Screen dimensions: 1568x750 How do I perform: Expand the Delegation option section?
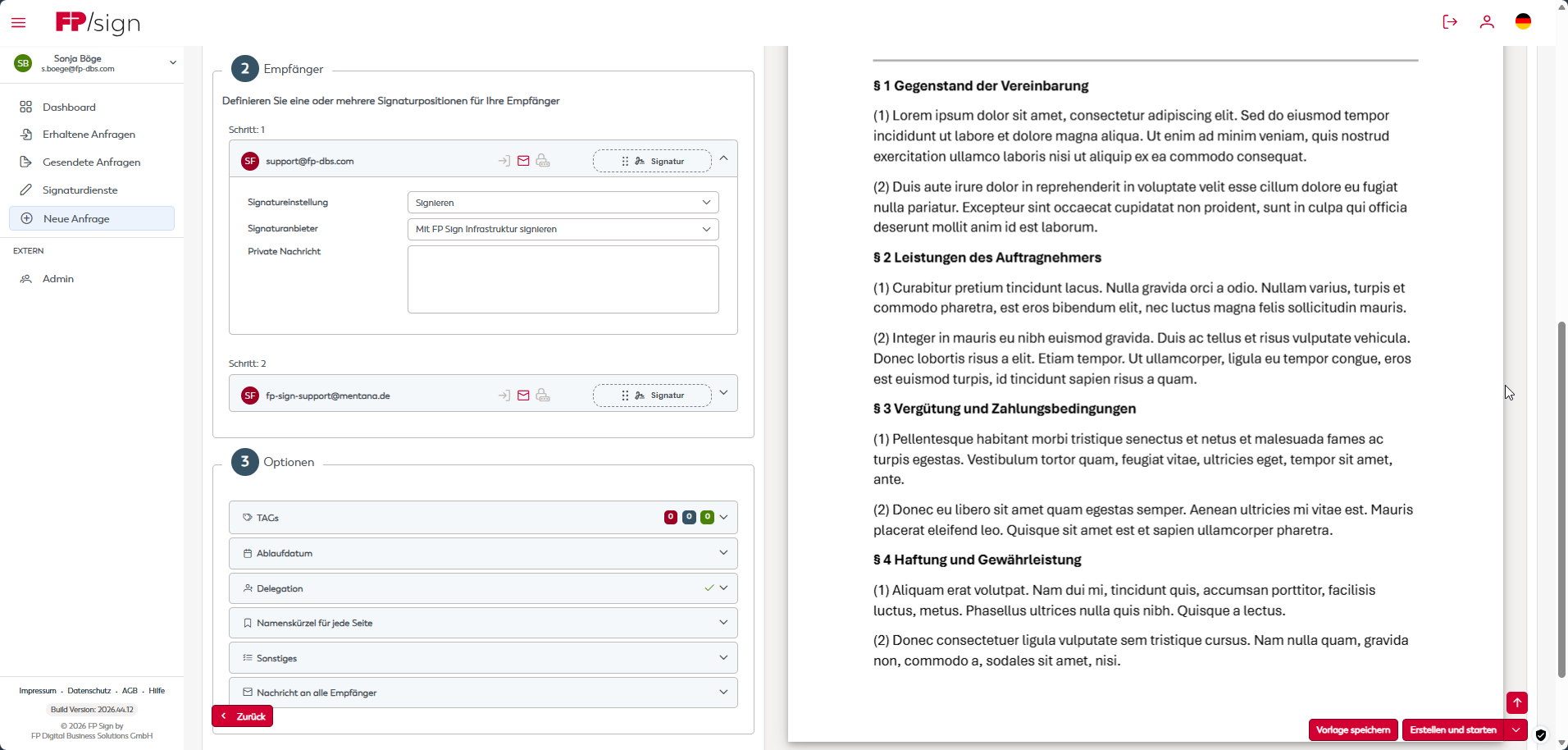[483, 588]
